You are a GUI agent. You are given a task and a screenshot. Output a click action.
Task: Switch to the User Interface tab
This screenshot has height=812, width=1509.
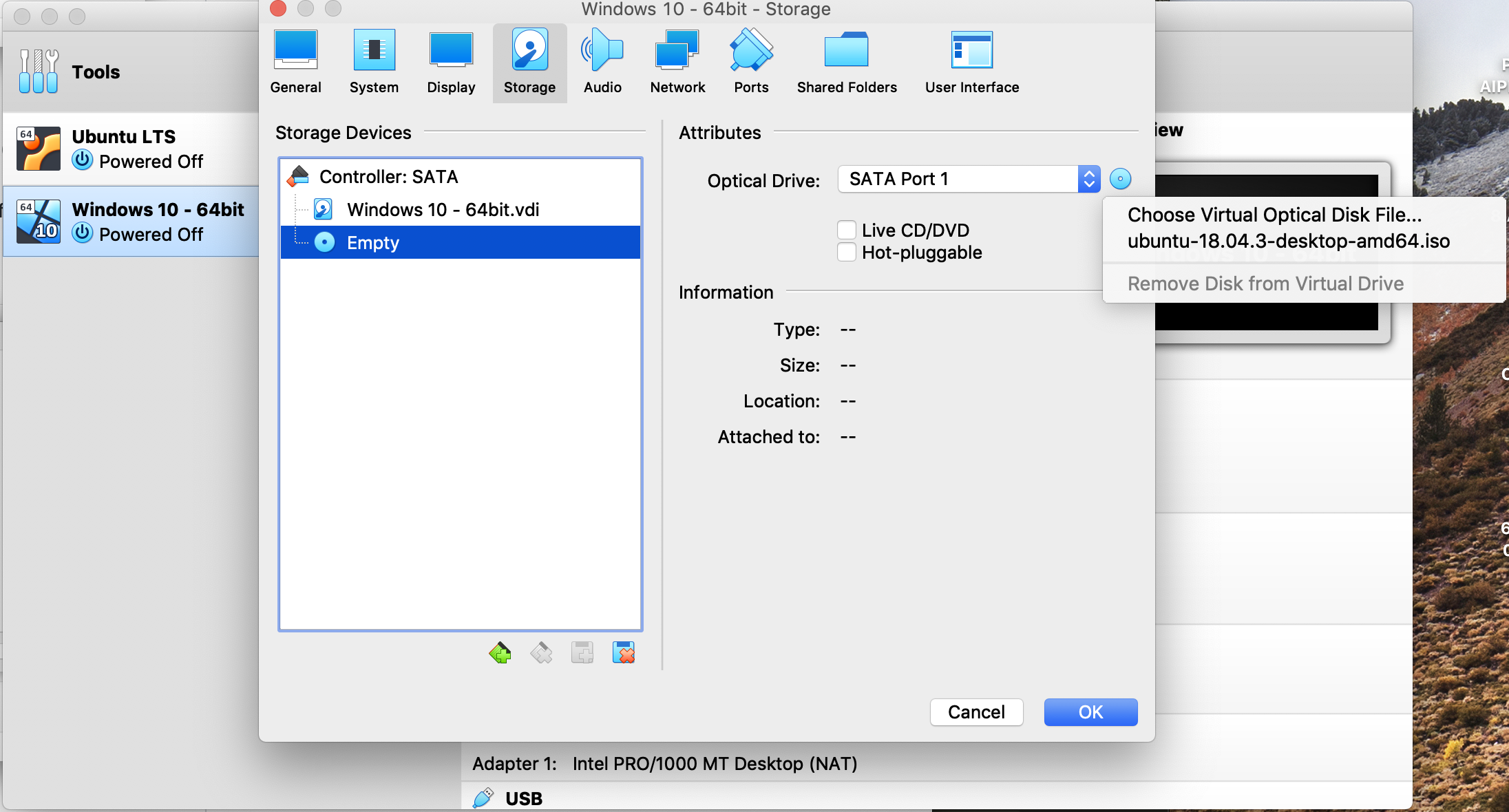(x=972, y=63)
